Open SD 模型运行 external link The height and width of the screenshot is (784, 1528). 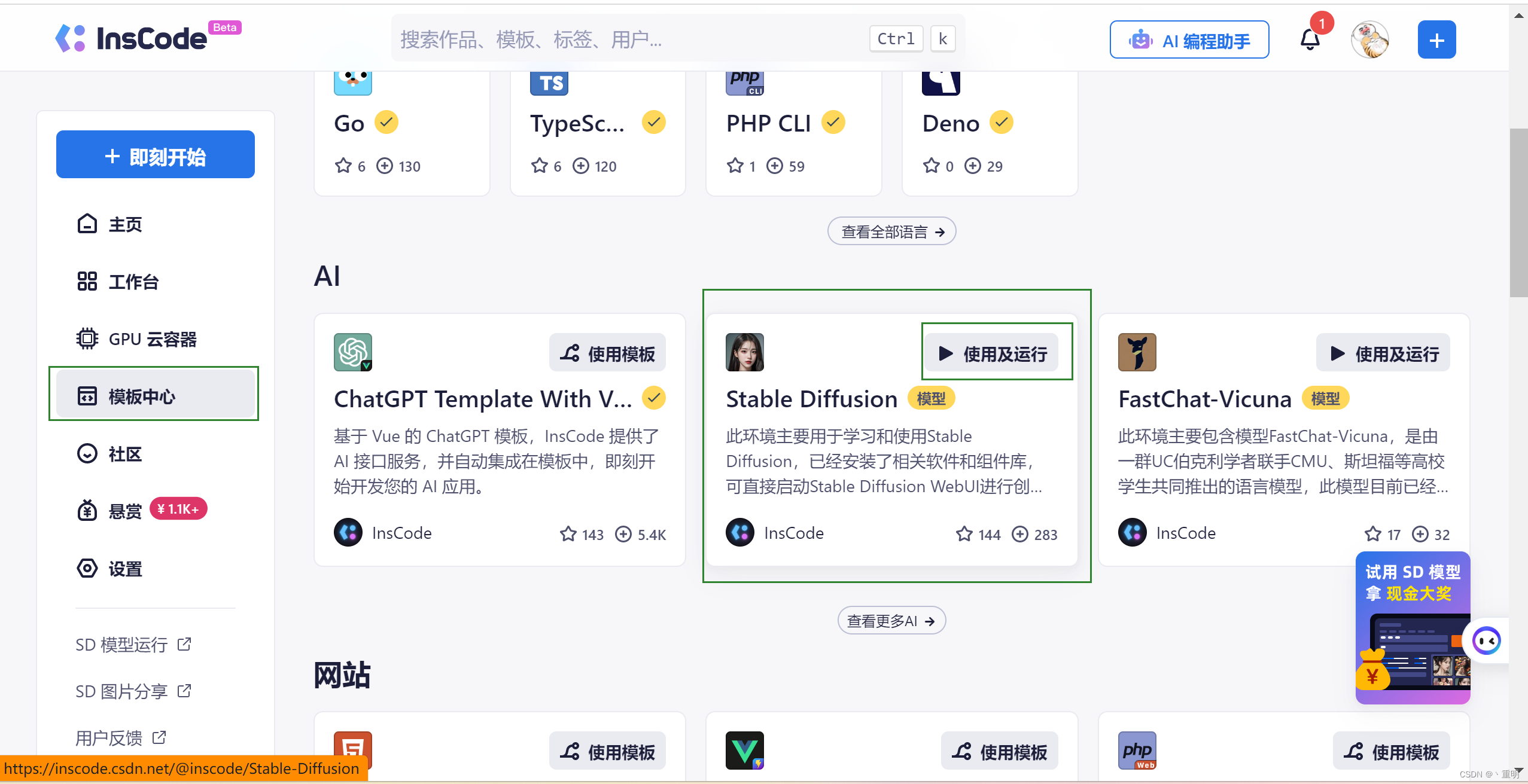133,645
